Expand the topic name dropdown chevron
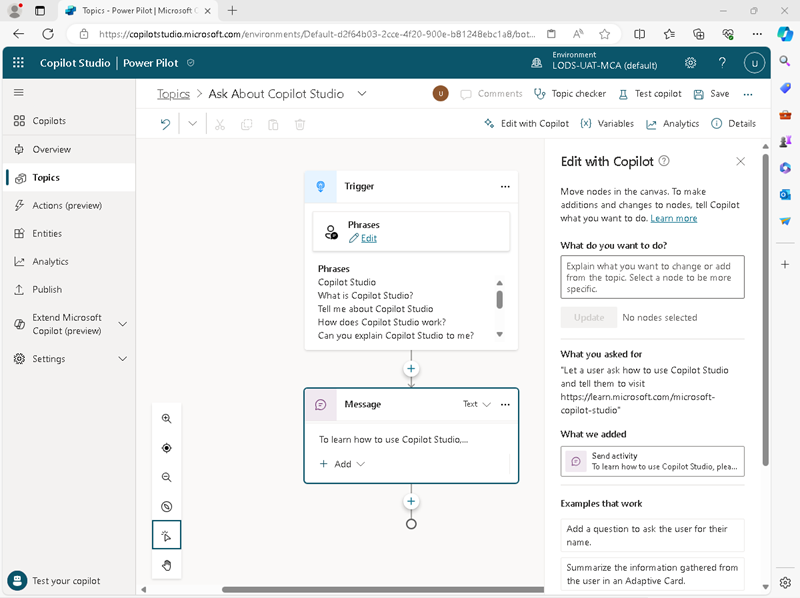Screen dimensions: 800x598 [x=362, y=94]
